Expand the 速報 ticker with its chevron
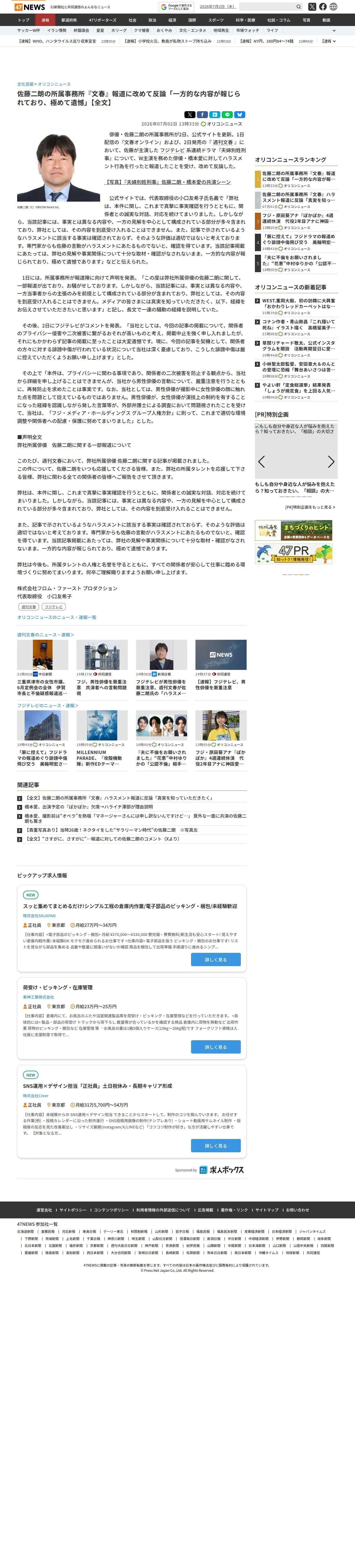This screenshot has width=355, height=1568. pyautogui.click(x=334, y=41)
